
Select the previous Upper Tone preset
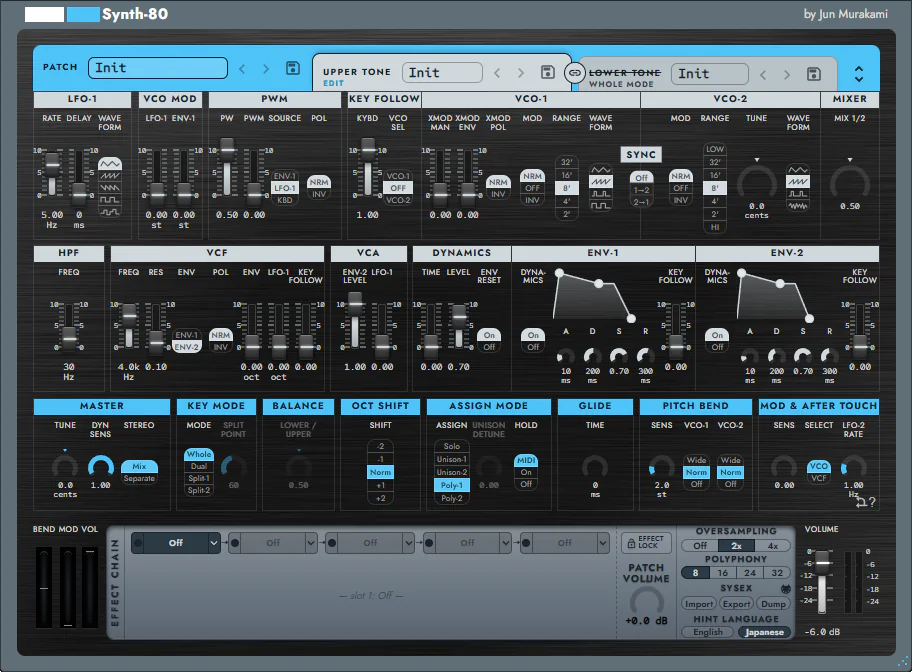(x=497, y=73)
